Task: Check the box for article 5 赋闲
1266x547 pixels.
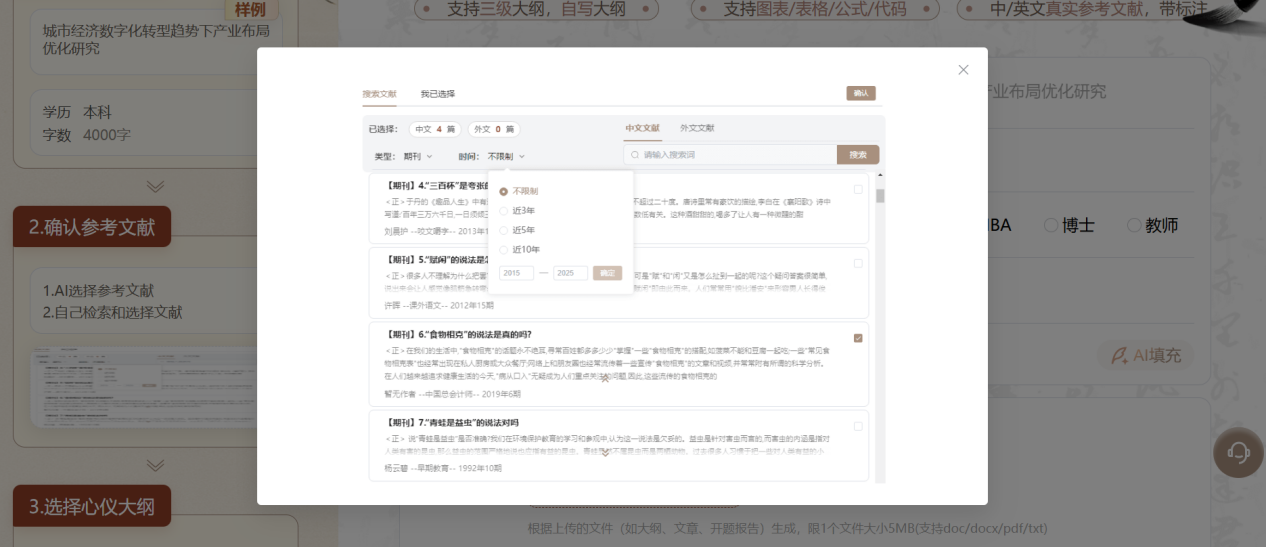Action: pyautogui.click(x=858, y=263)
